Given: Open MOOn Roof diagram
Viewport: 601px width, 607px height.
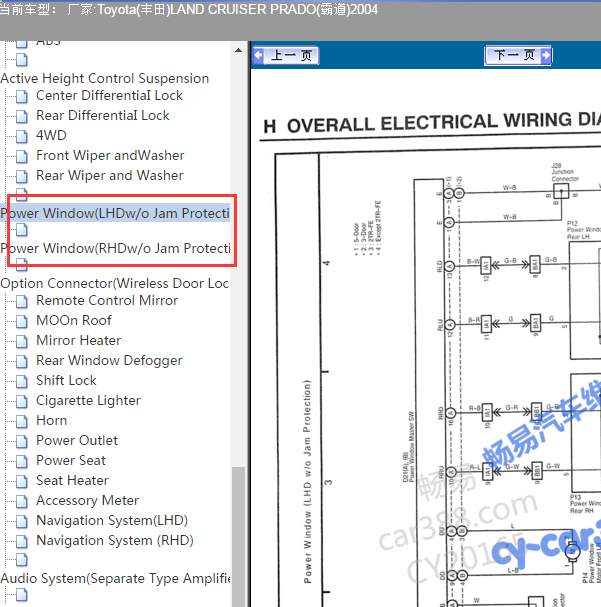Looking at the screenshot, I should tap(74, 321).
